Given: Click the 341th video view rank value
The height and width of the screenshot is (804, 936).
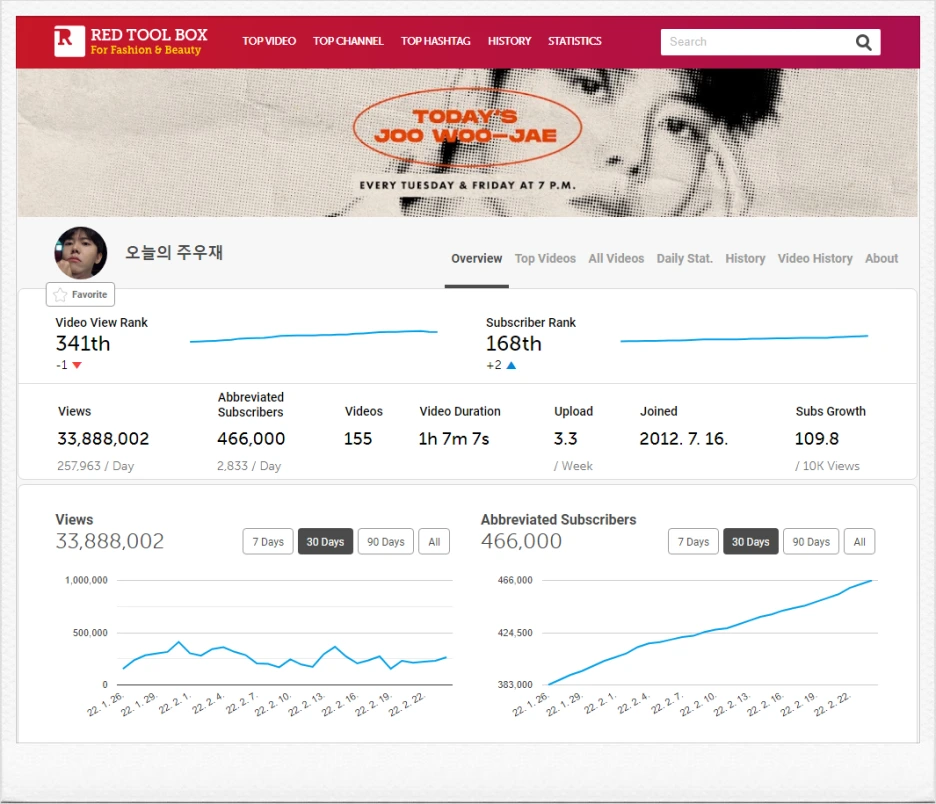Looking at the screenshot, I should 83,344.
